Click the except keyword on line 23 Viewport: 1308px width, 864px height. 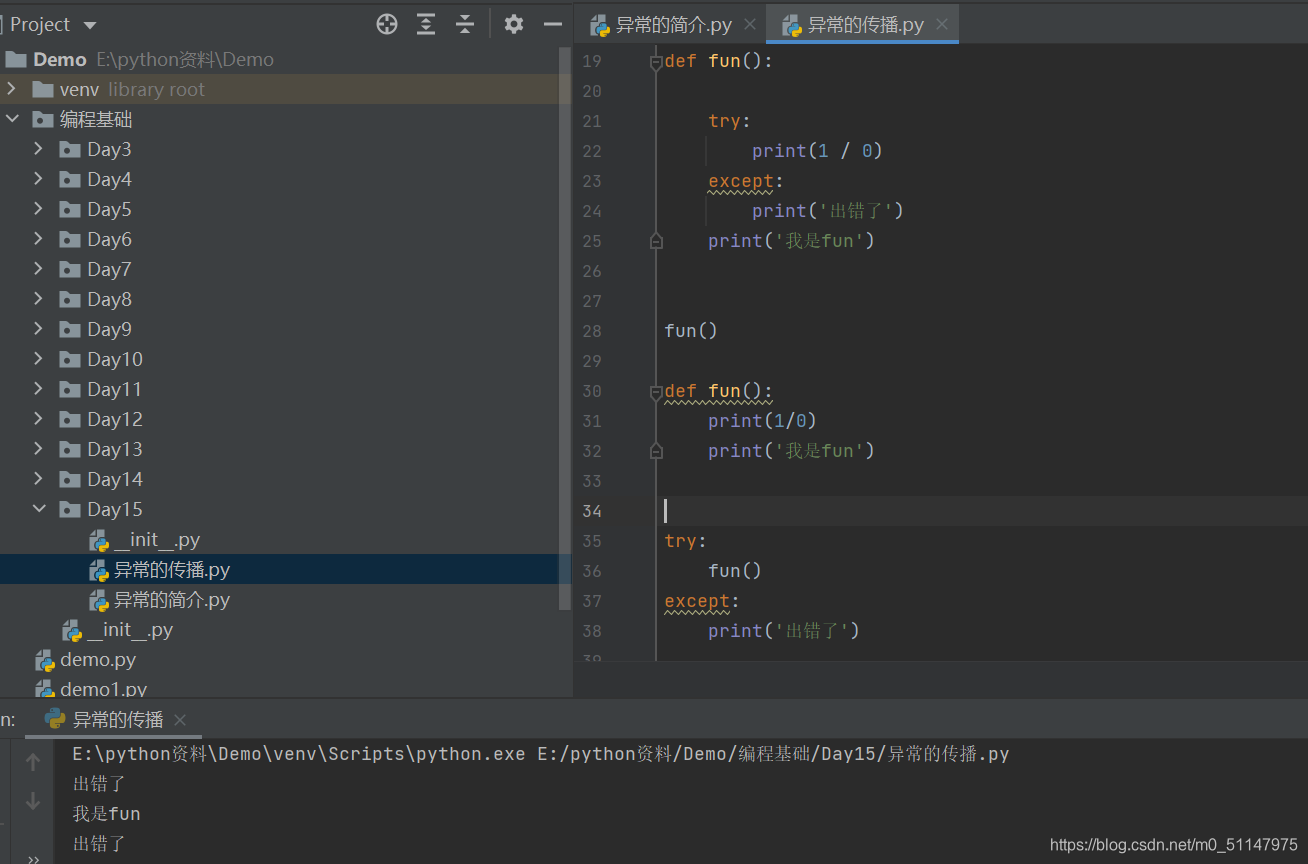click(x=741, y=181)
